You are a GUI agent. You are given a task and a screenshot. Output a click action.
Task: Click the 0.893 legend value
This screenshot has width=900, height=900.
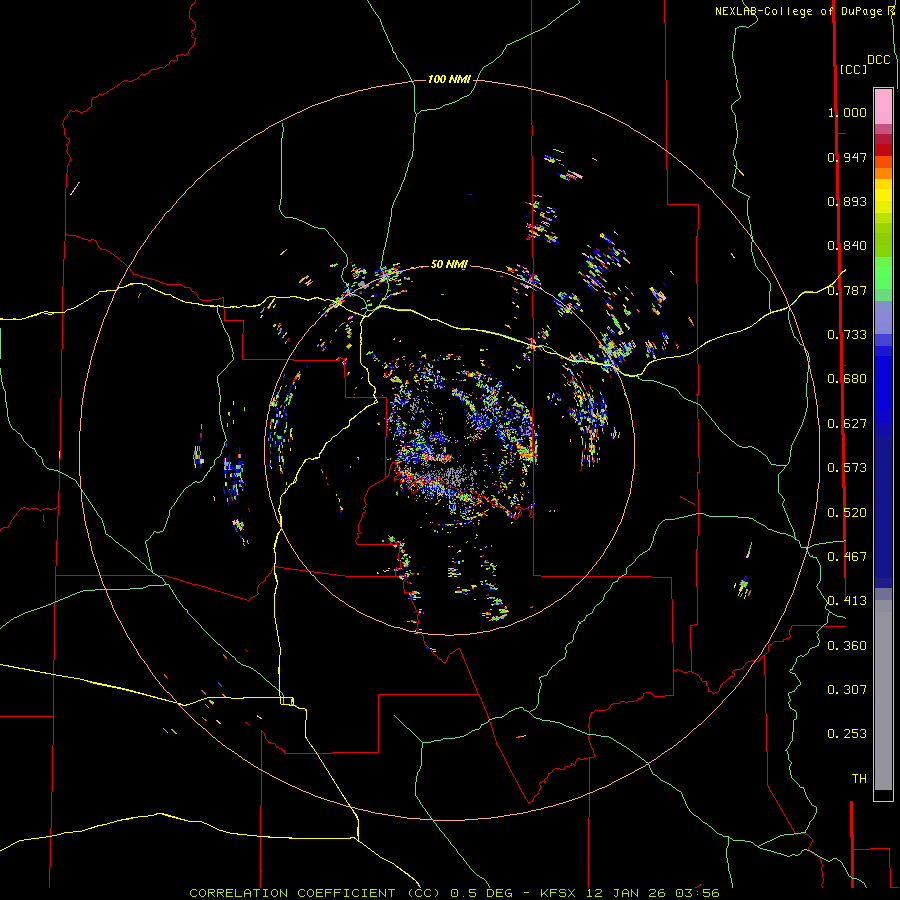pos(847,201)
